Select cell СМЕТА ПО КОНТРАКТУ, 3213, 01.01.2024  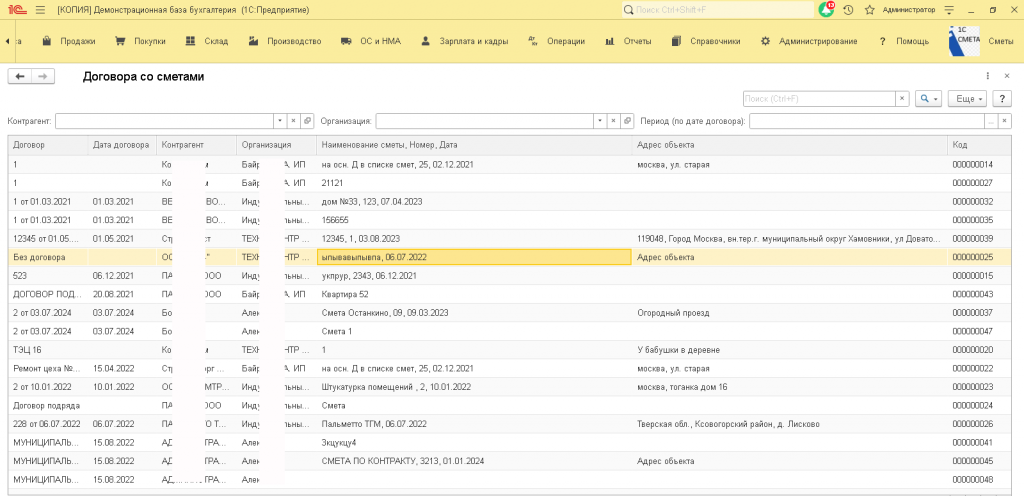point(473,461)
